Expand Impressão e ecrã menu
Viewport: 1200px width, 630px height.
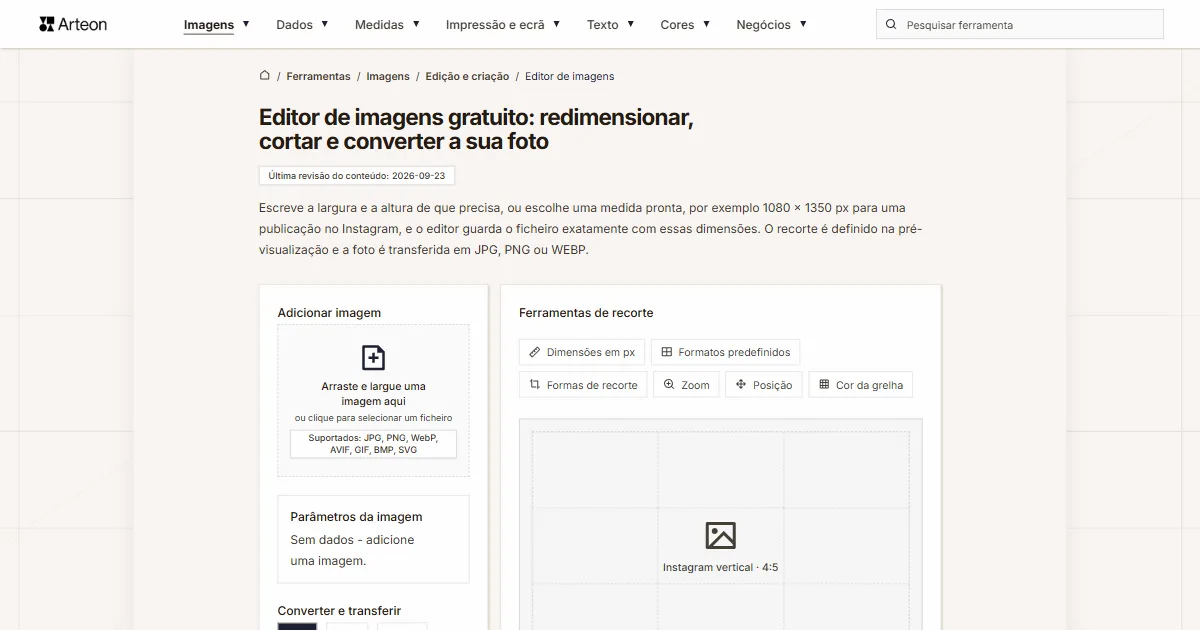point(503,25)
